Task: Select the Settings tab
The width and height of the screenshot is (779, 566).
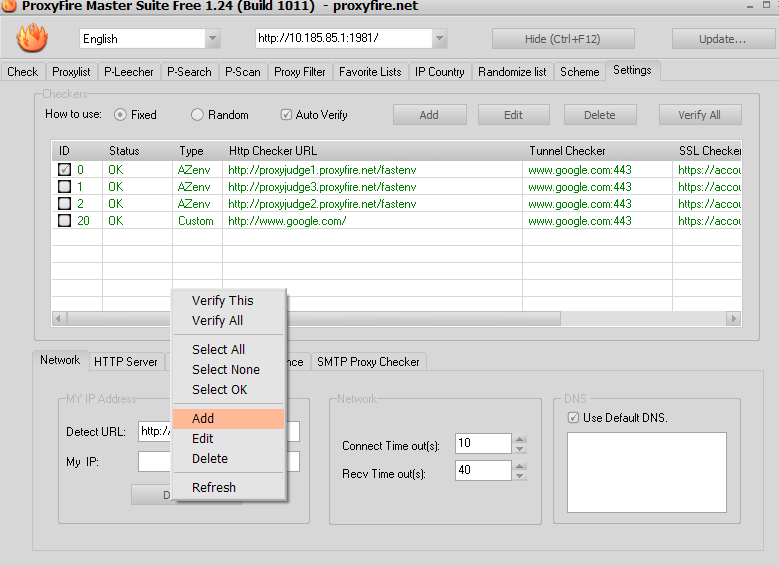Action: [632, 70]
